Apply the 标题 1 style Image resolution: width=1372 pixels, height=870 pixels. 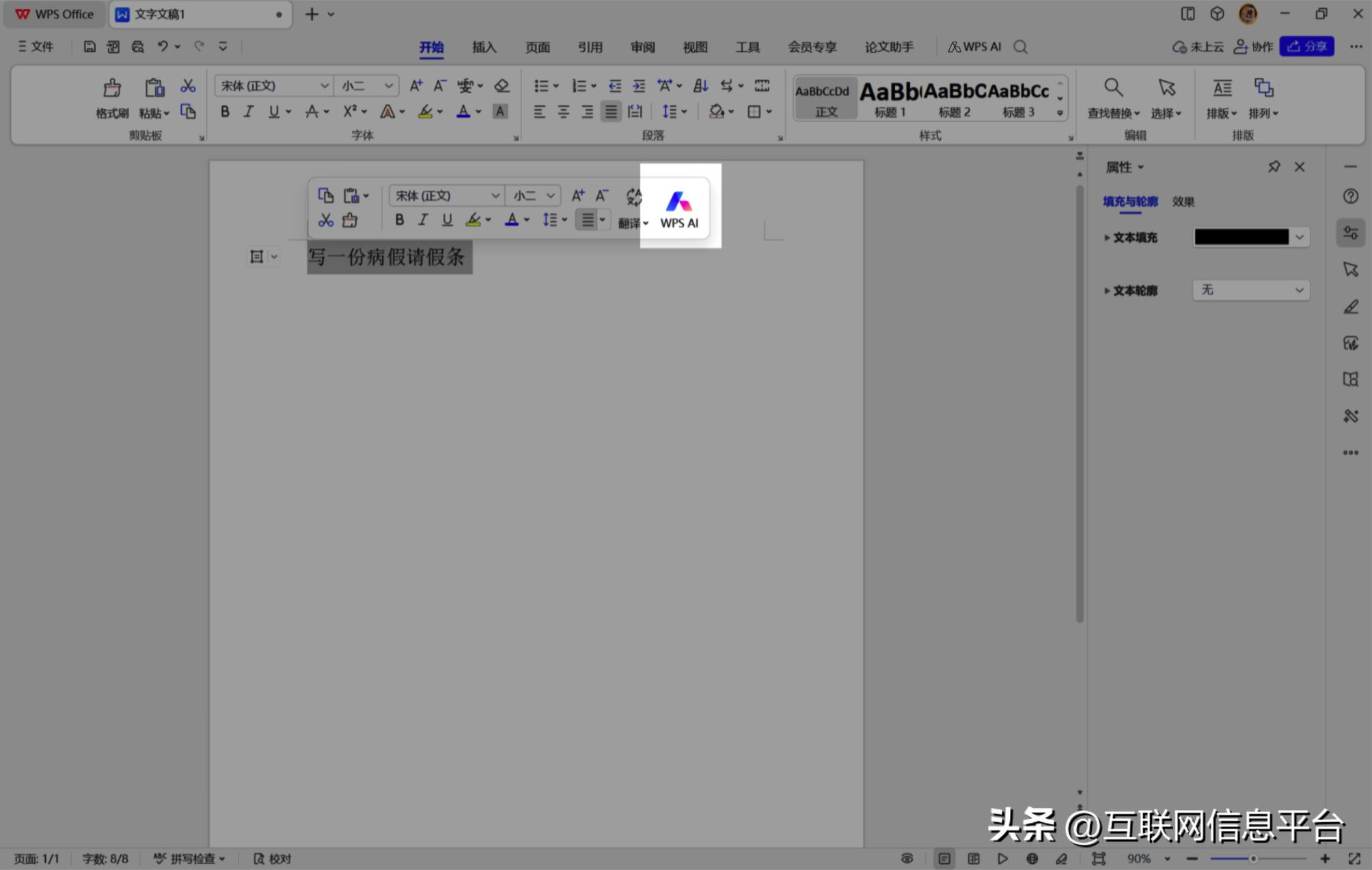point(890,98)
